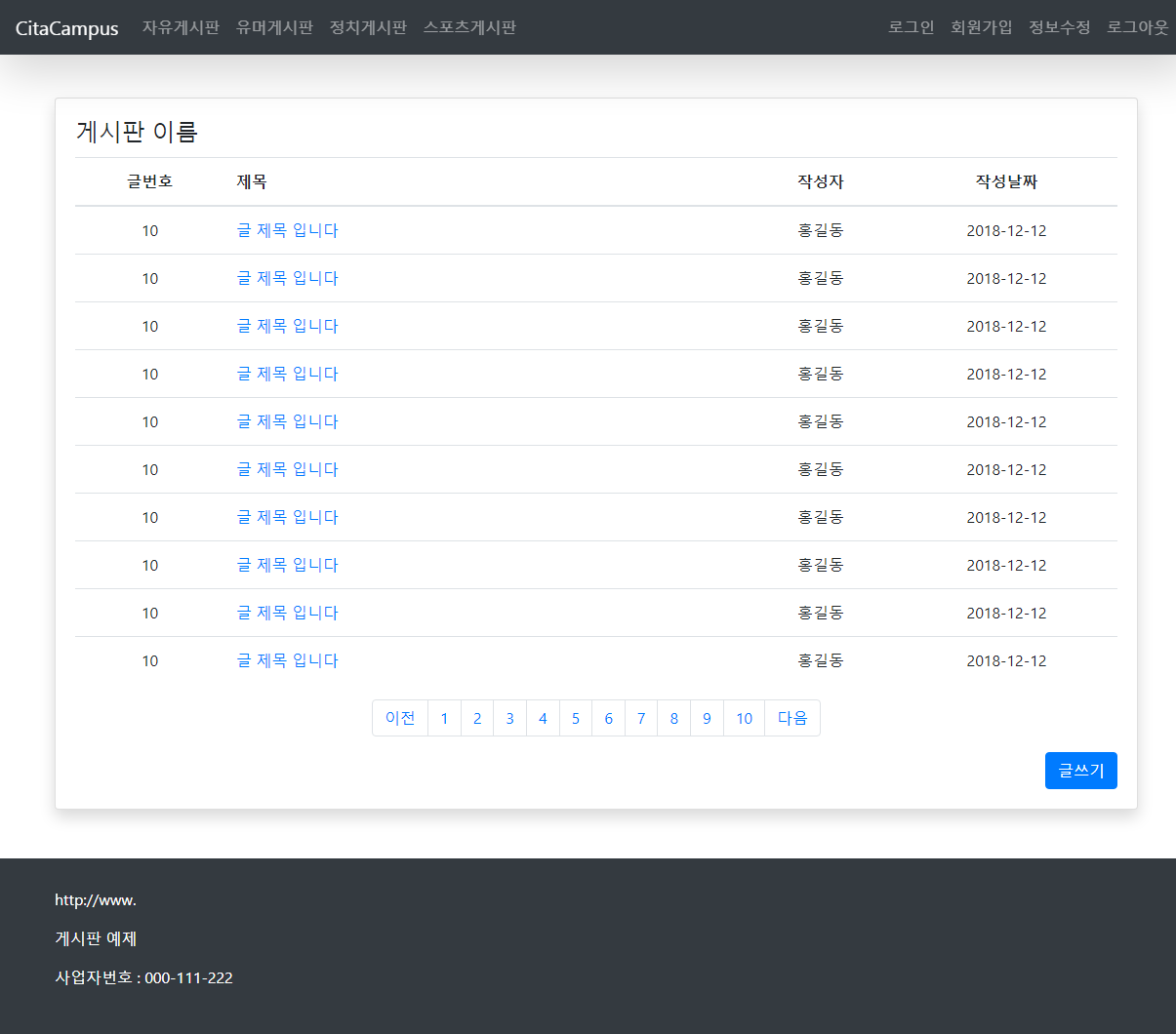The height and width of the screenshot is (1034, 1176).
Task: Click 이전 for previous page
Action: point(400,718)
